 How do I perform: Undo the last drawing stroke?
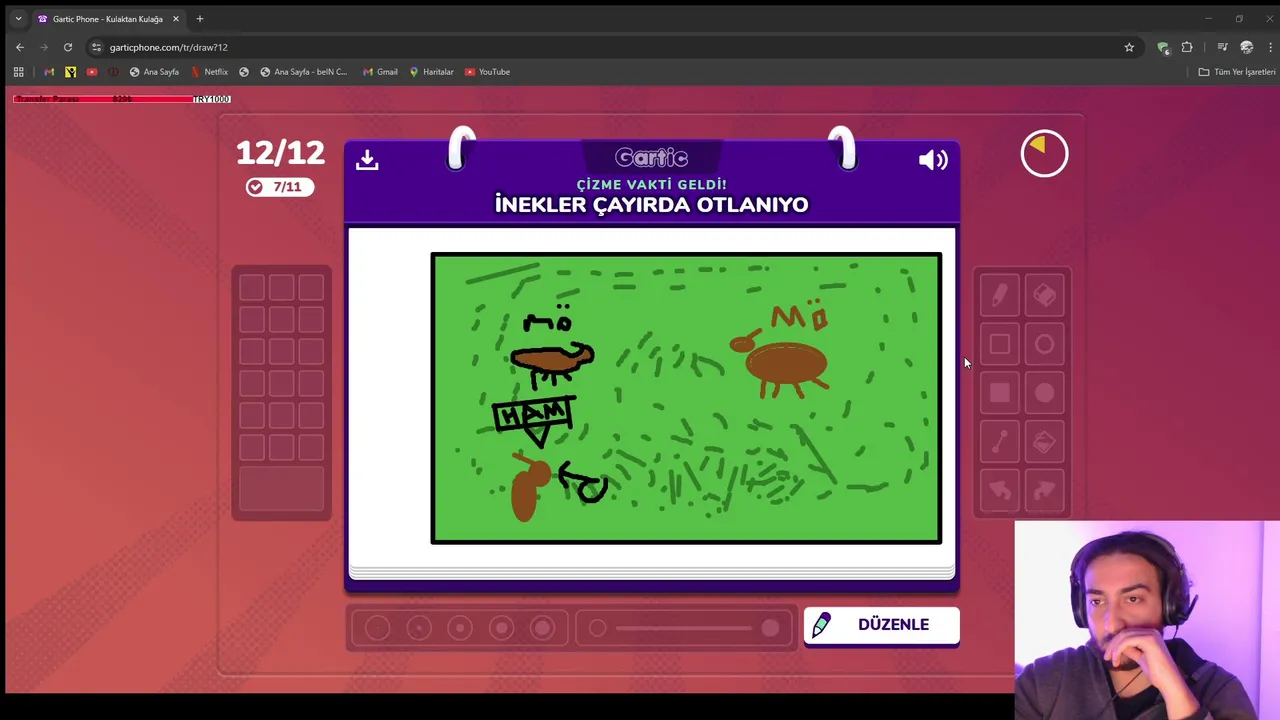pyautogui.click(x=999, y=490)
